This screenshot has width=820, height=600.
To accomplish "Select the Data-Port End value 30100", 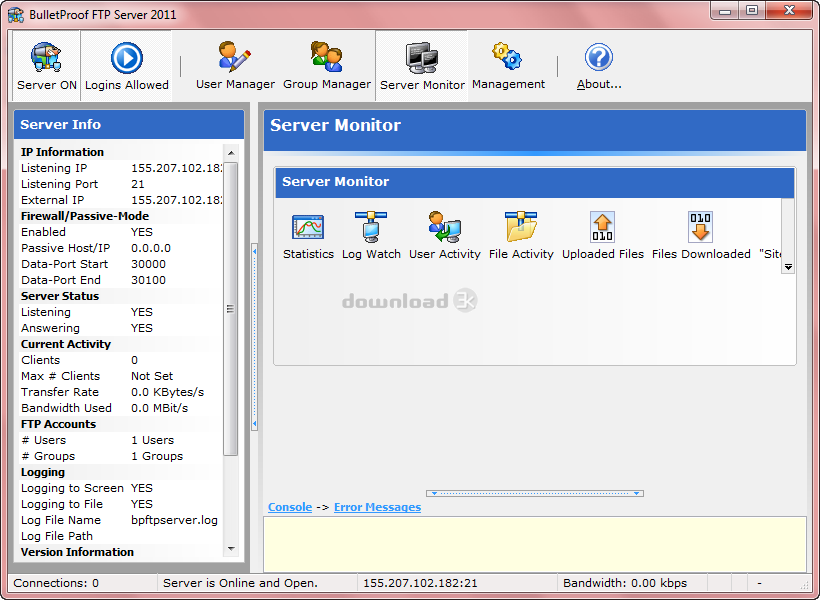I will click(x=148, y=280).
